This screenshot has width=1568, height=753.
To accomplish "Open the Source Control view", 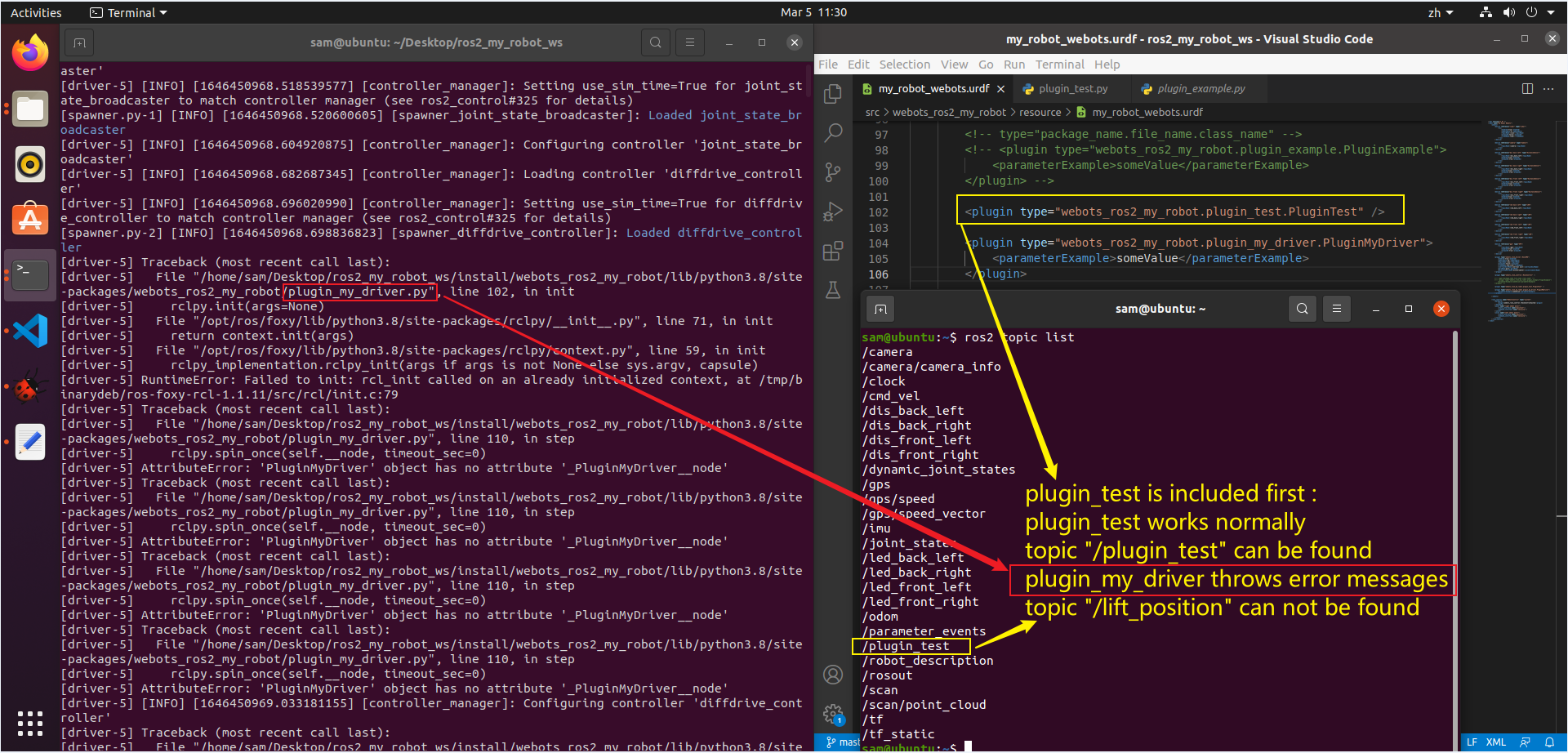I will click(833, 172).
